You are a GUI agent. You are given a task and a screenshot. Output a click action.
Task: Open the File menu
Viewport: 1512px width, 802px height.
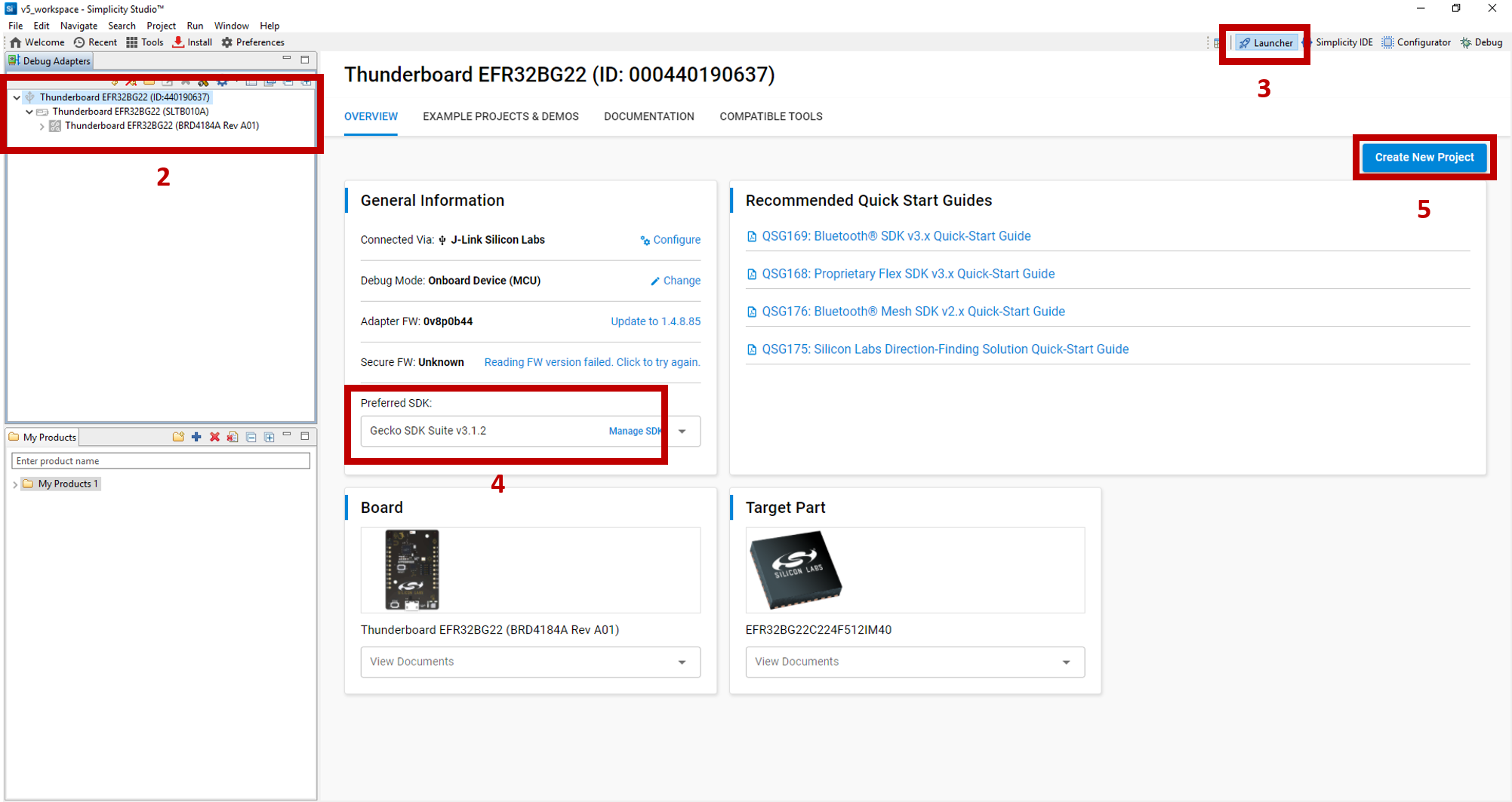(x=15, y=26)
